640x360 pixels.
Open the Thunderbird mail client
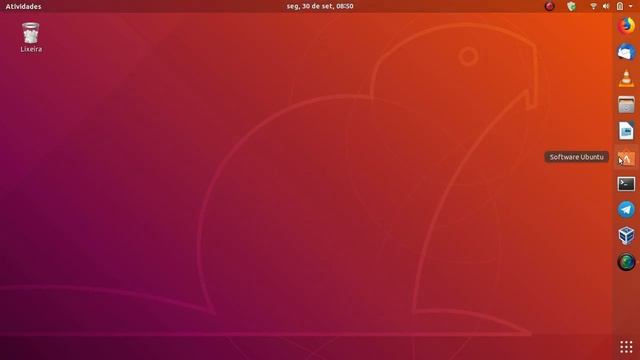[626, 52]
